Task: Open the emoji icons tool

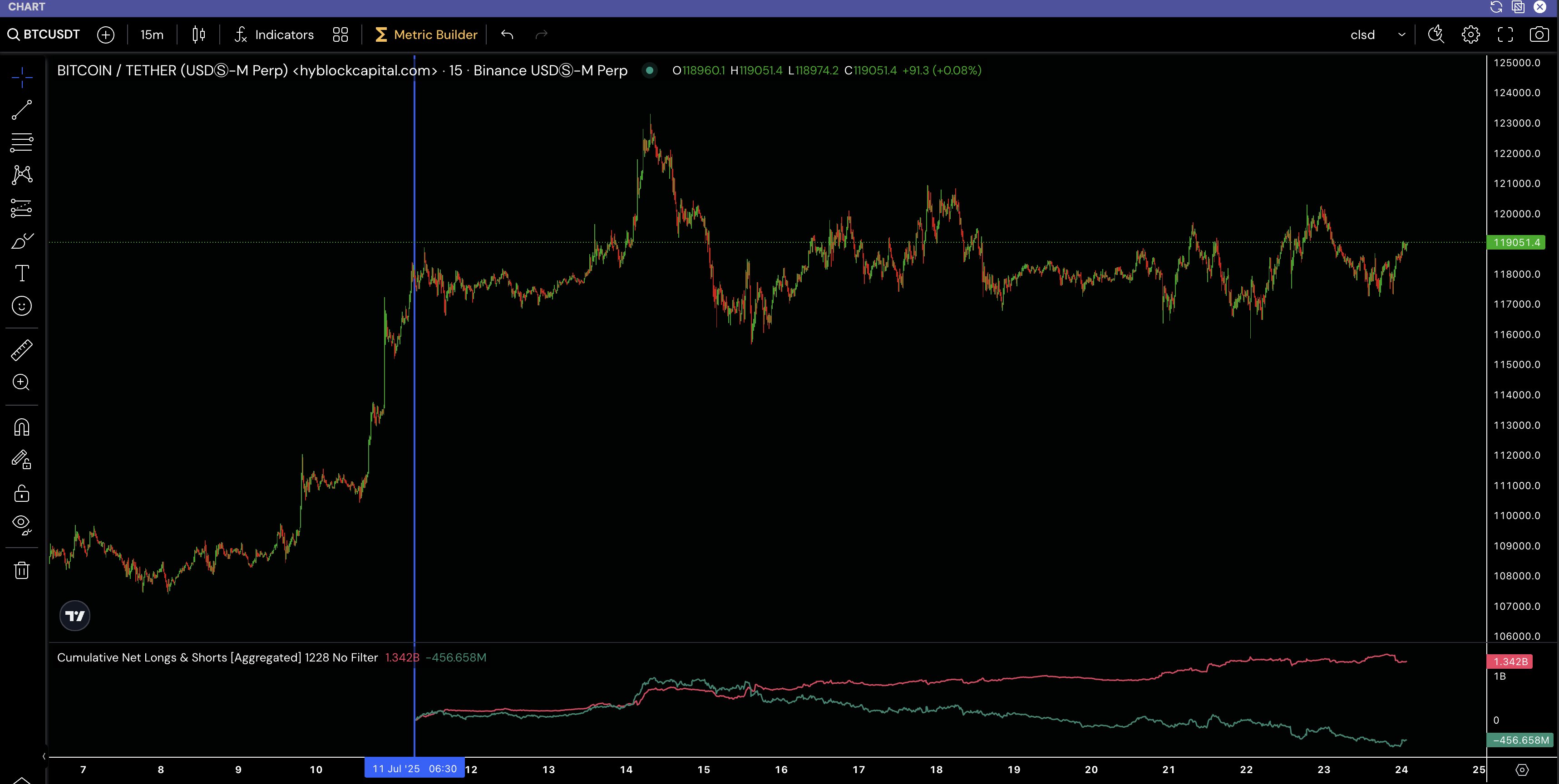Action: 22,306
